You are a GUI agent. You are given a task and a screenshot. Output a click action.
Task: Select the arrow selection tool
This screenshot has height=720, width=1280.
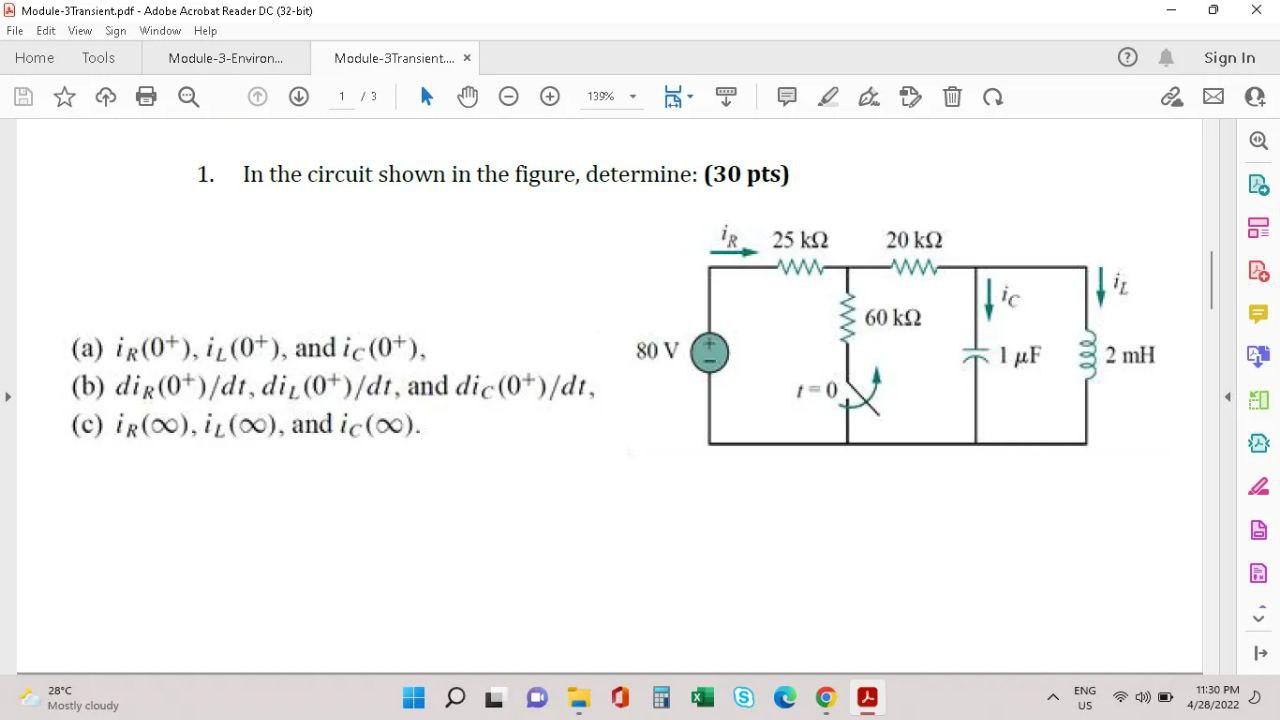(x=425, y=96)
